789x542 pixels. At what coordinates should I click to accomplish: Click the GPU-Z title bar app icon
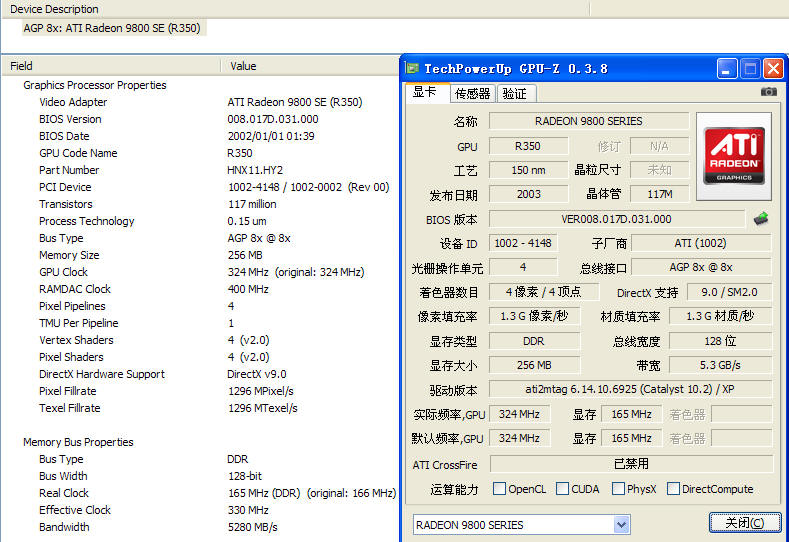pos(413,68)
